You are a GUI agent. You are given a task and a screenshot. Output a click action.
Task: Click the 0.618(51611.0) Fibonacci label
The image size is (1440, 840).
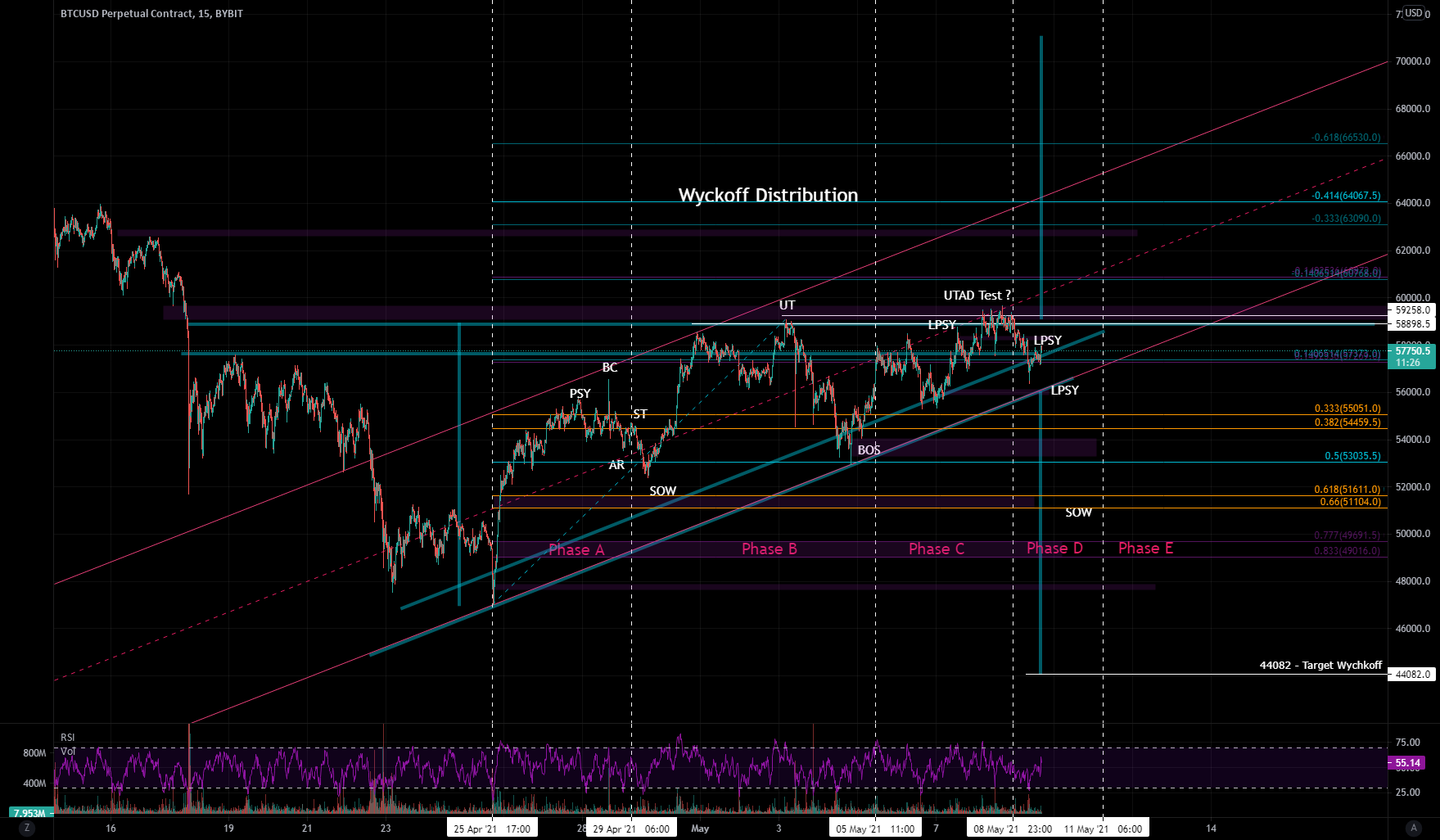[x=1347, y=490]
